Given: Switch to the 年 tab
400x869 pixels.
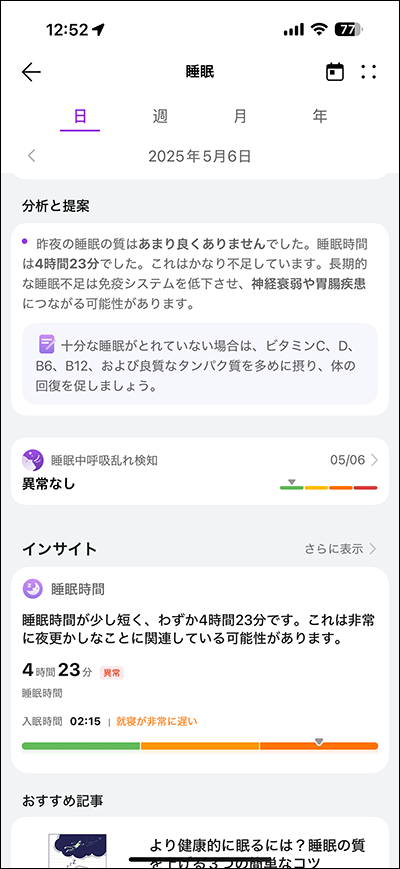Looking at the screenshot, I should pos(320,116).
